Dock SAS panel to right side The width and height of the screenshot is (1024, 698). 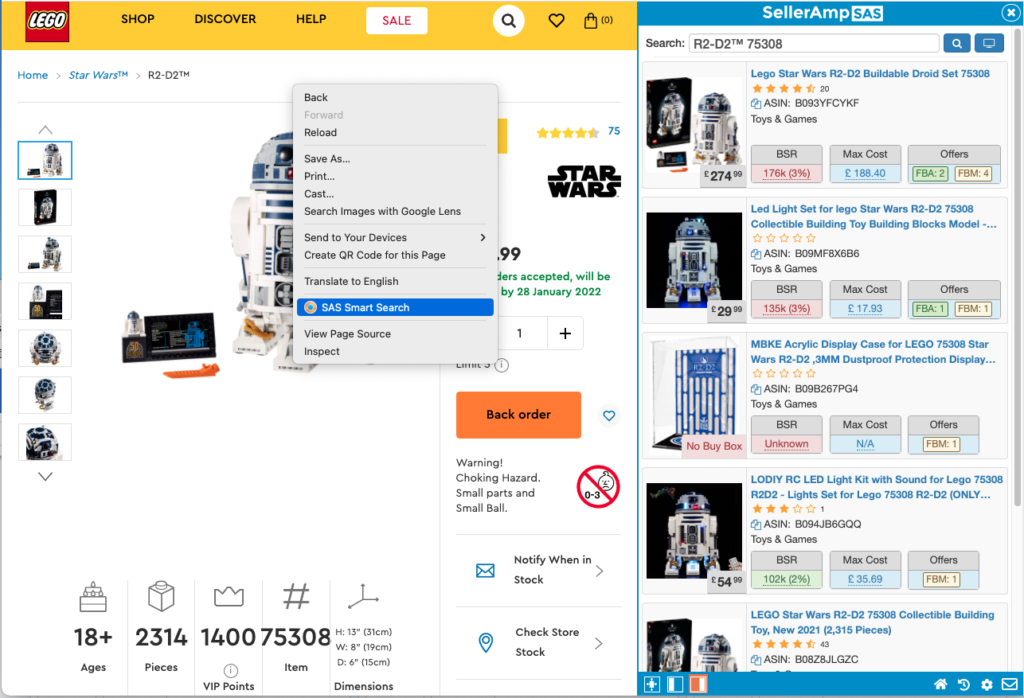pyautogui.click(x=698, y=684)
